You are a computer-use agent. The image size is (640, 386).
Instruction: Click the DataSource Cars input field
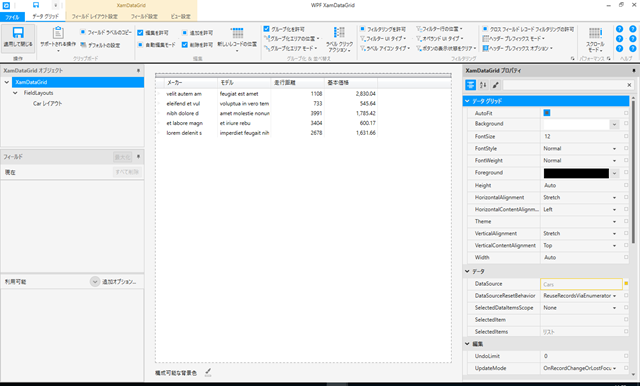[581, 284]
